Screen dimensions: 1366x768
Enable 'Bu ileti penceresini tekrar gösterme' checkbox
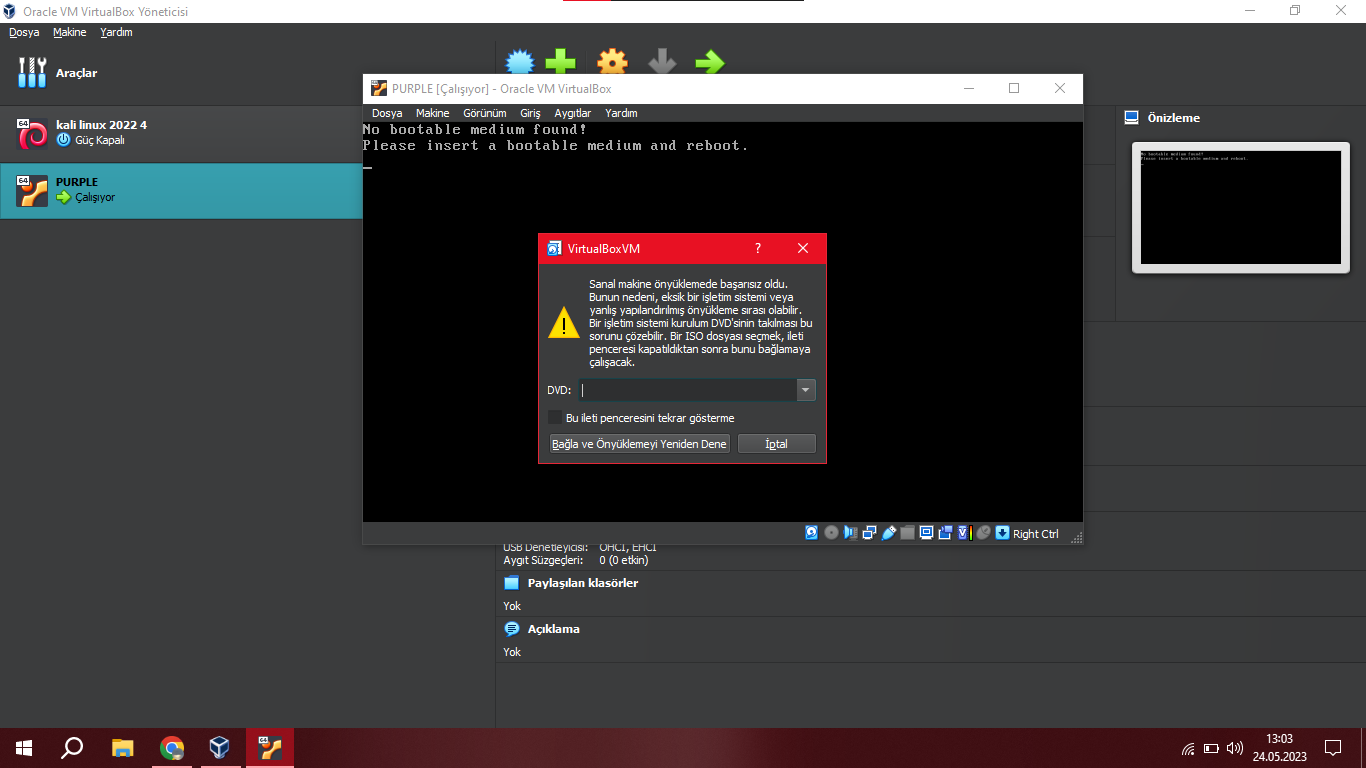click(x=555, y=418)
